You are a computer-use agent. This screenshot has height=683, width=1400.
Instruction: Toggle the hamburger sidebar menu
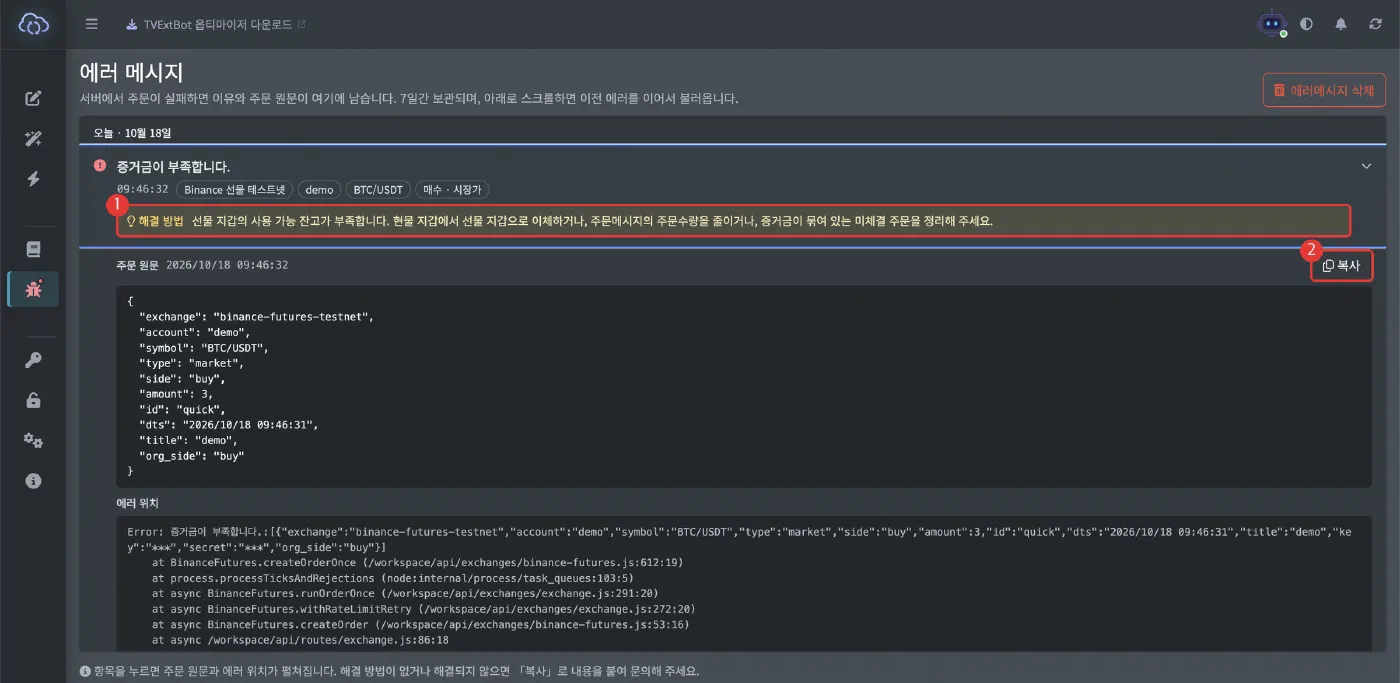92,24
